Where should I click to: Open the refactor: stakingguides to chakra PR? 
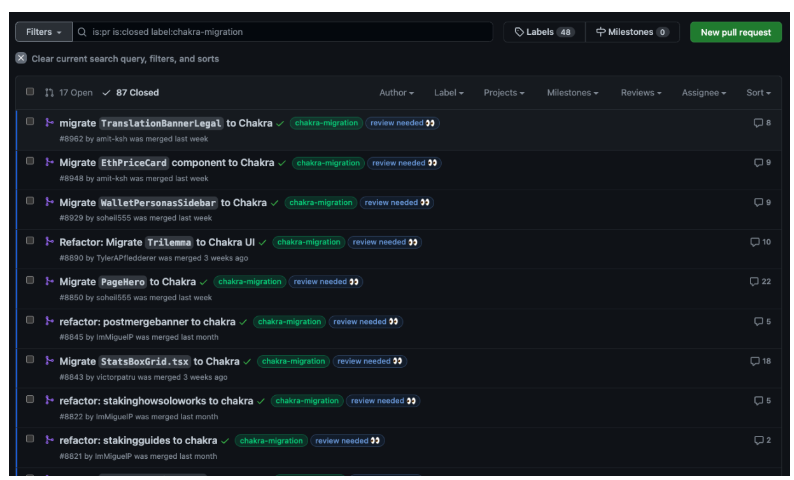[x=138, y=441]
